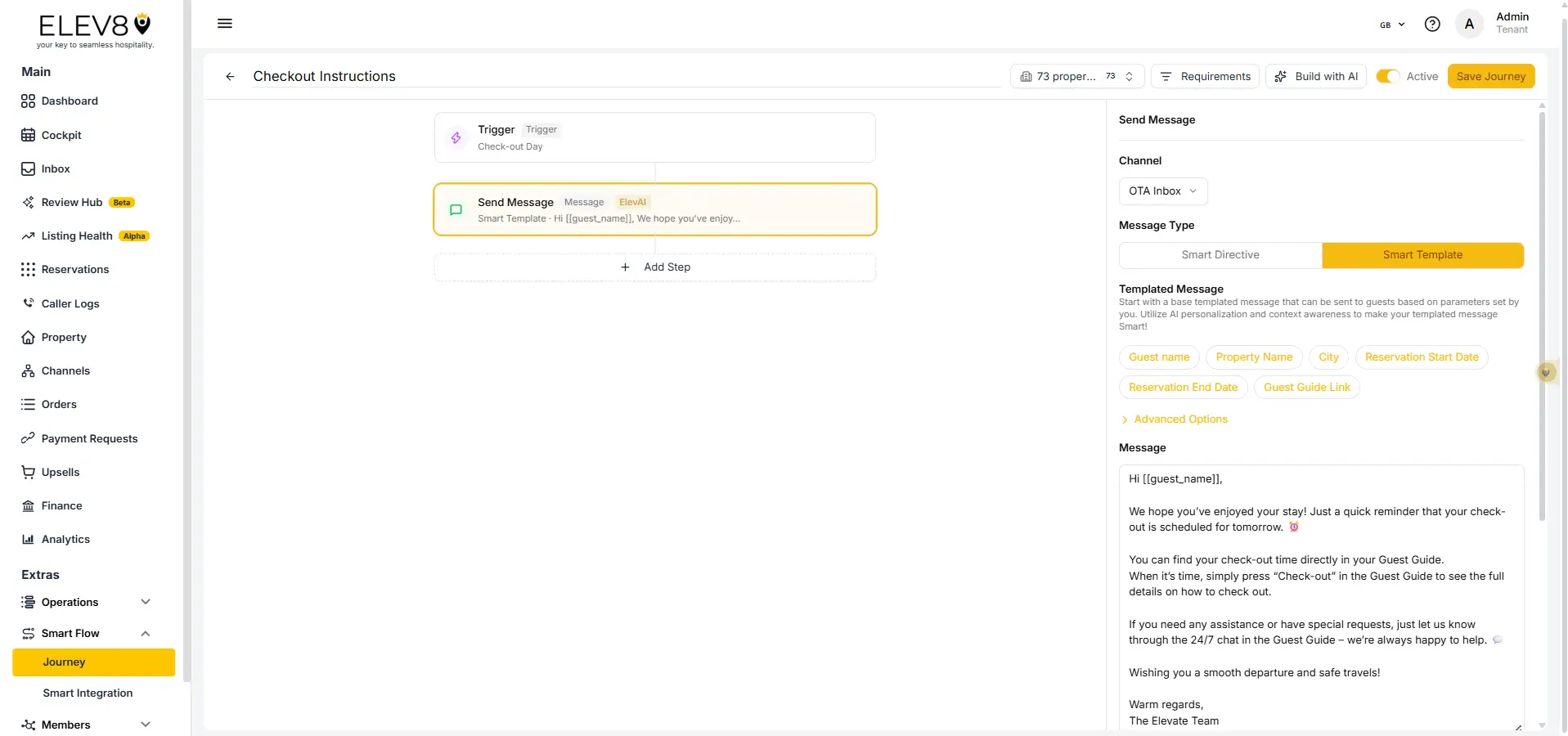1568x736 pixels.
Task: Open Reservations in the sidebar
Action: click(75, 269)
